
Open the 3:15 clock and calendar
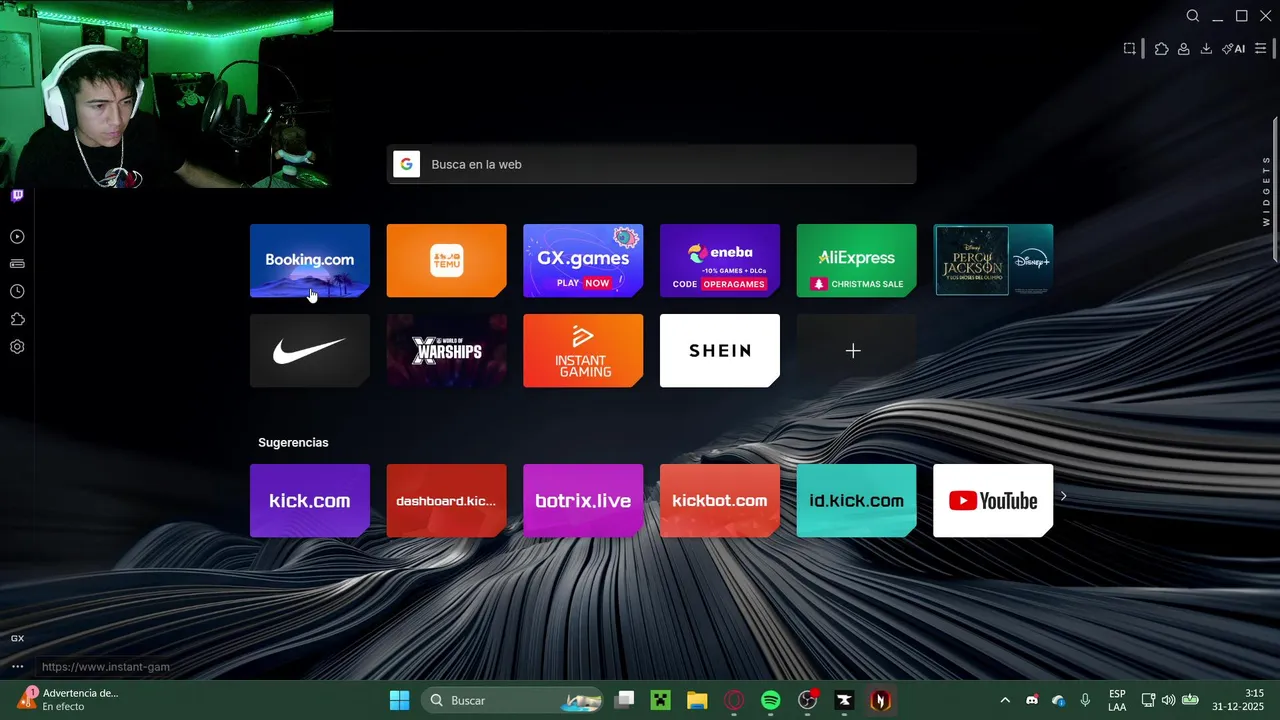1238,700
